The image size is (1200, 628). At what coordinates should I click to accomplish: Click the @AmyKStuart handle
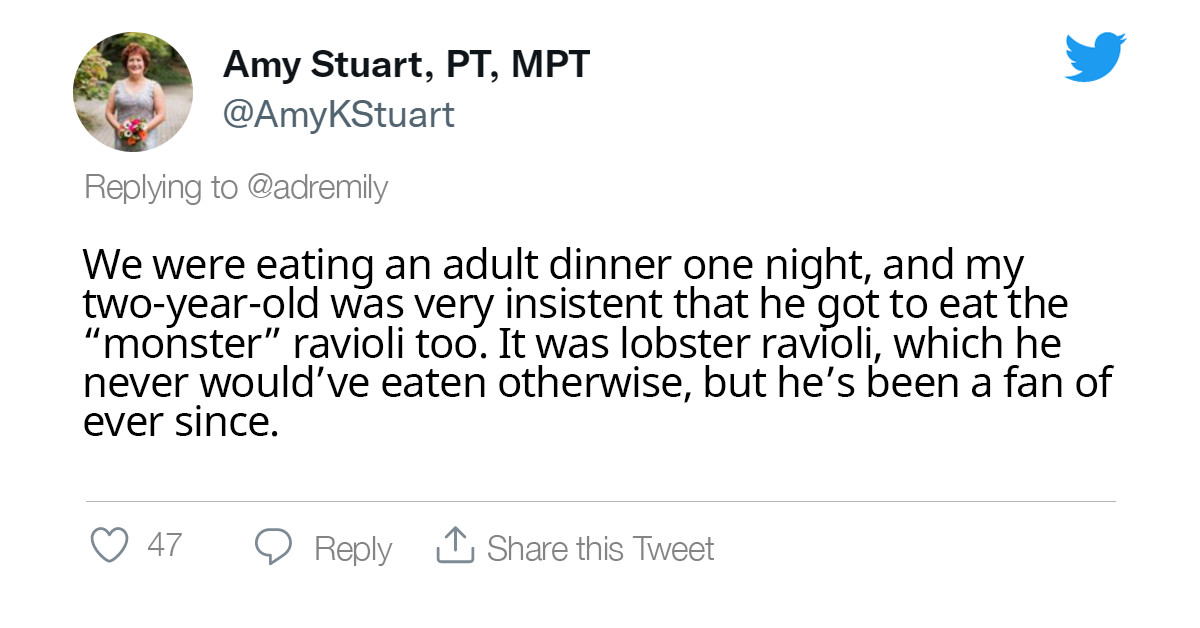[x=339, y=114]
